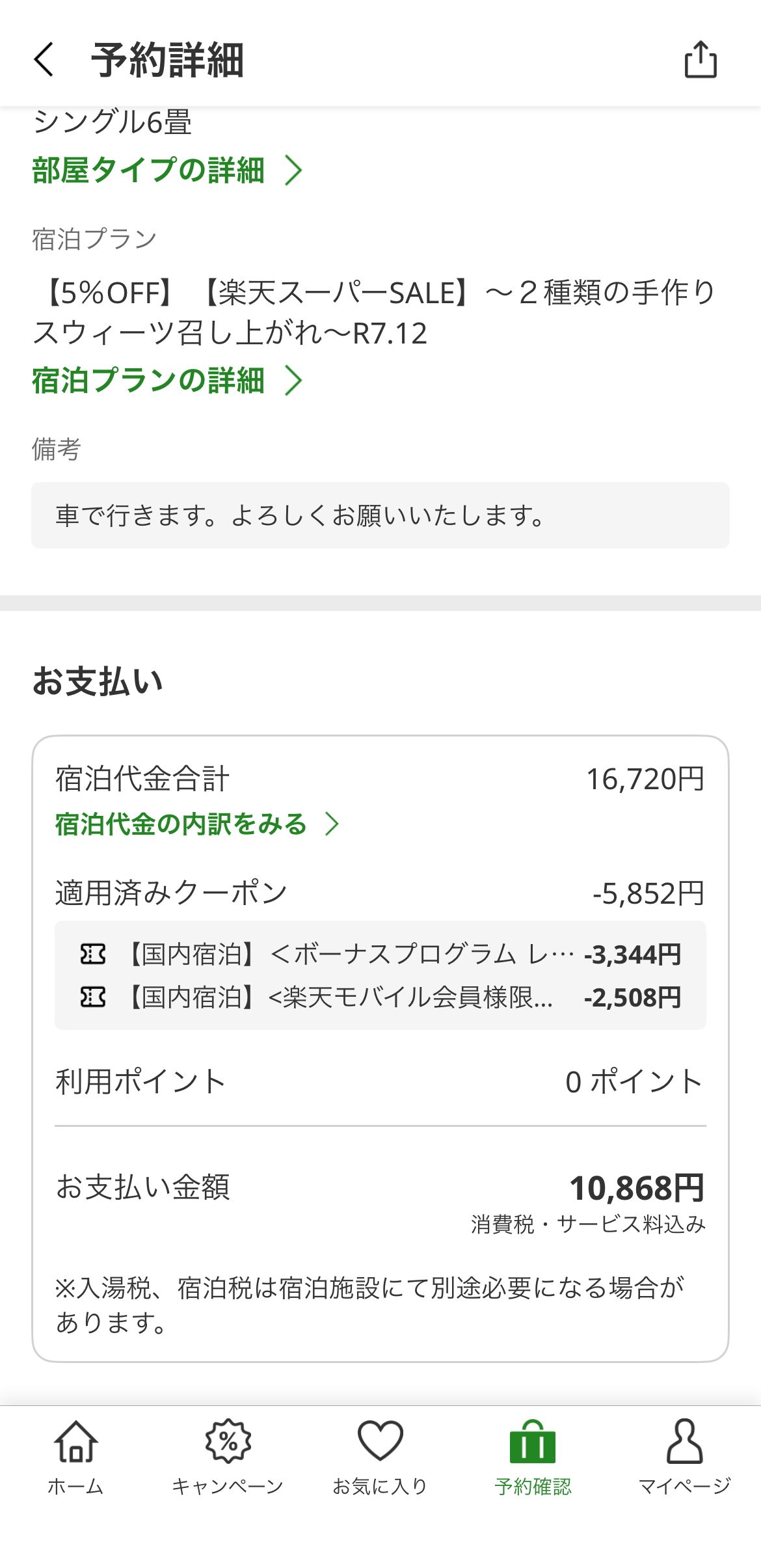
Task: Expand 宿泊プランの詳細 chevron
Action: (294, 381)
